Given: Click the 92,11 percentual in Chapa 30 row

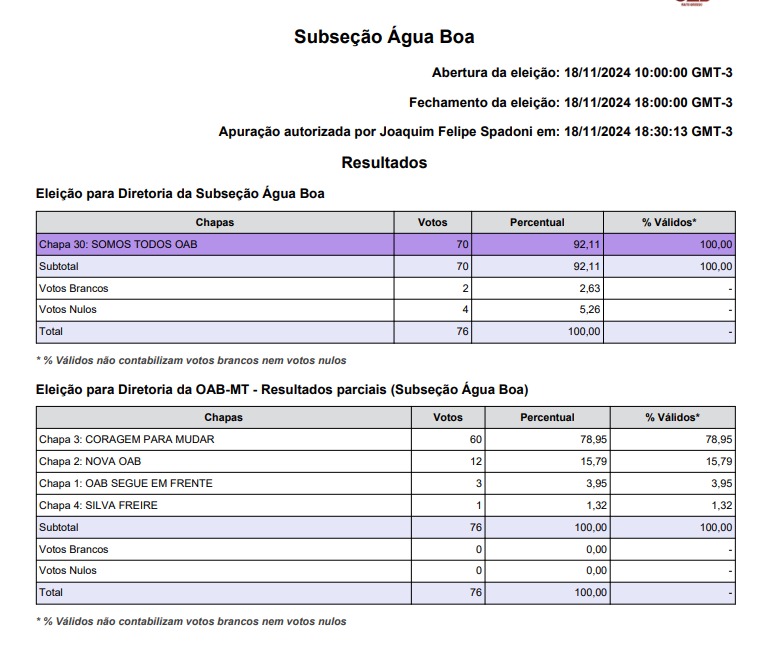Looking at the screenshot, I should (587, 245).
